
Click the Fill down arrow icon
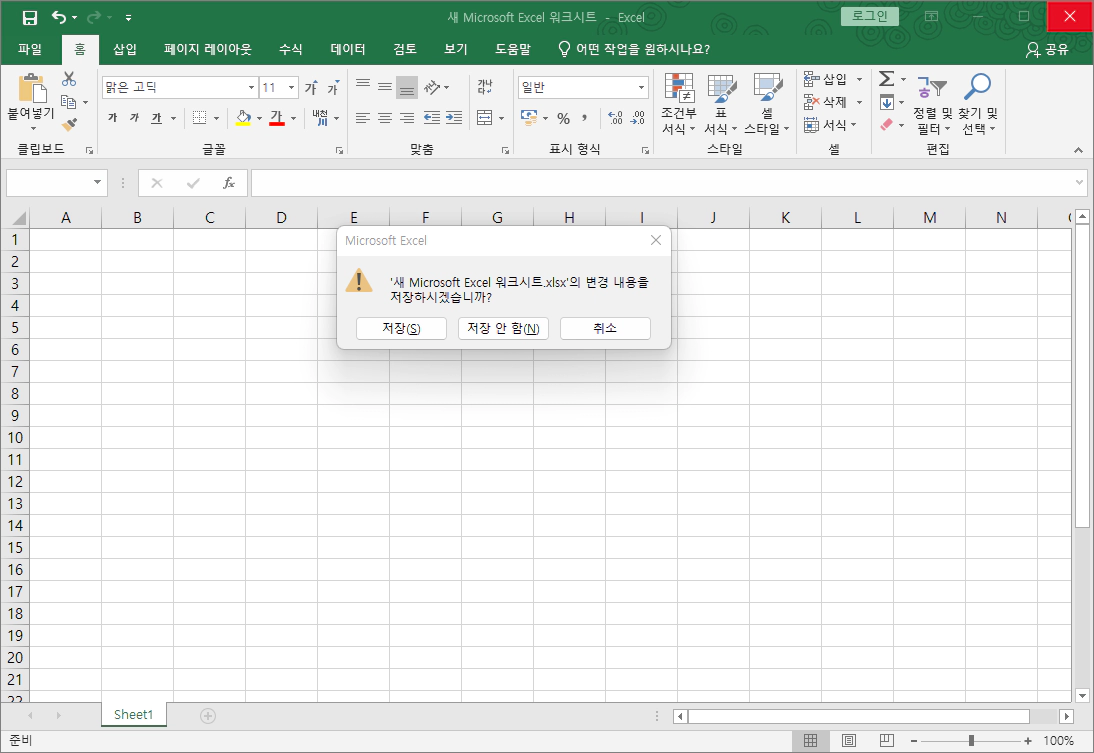pos(887,103)
